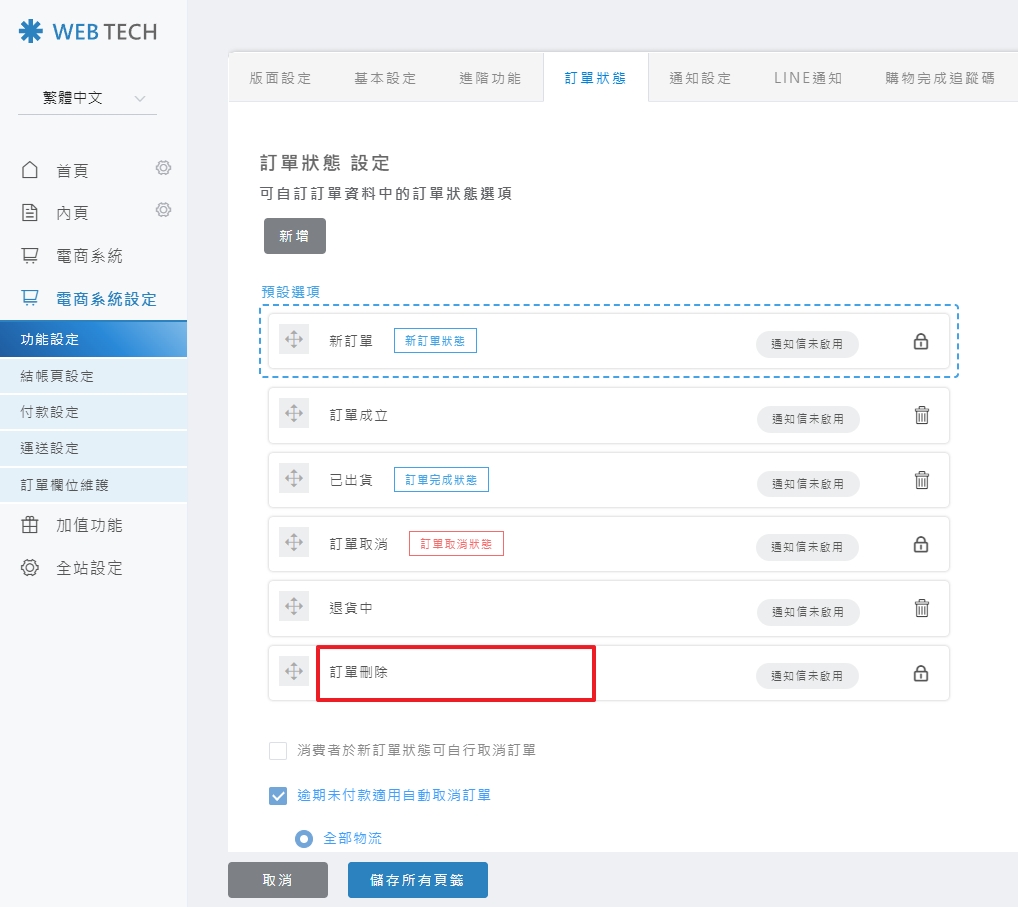Switch to the 通知設定 tab
Viewport: 1018px width, 907px height.
coord(700,78)
